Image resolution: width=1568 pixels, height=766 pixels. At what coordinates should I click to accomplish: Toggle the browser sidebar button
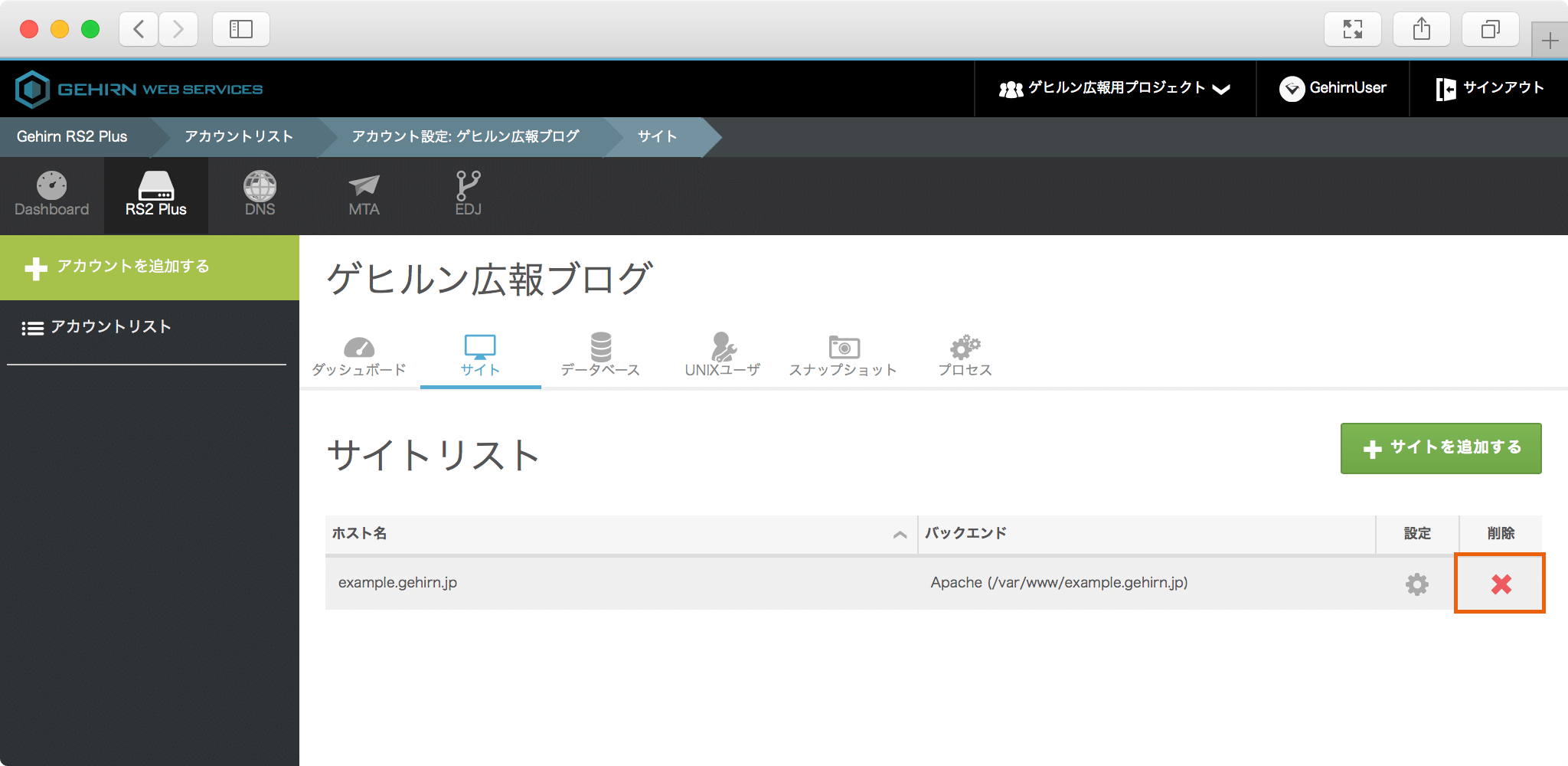(x=241, y=29)
